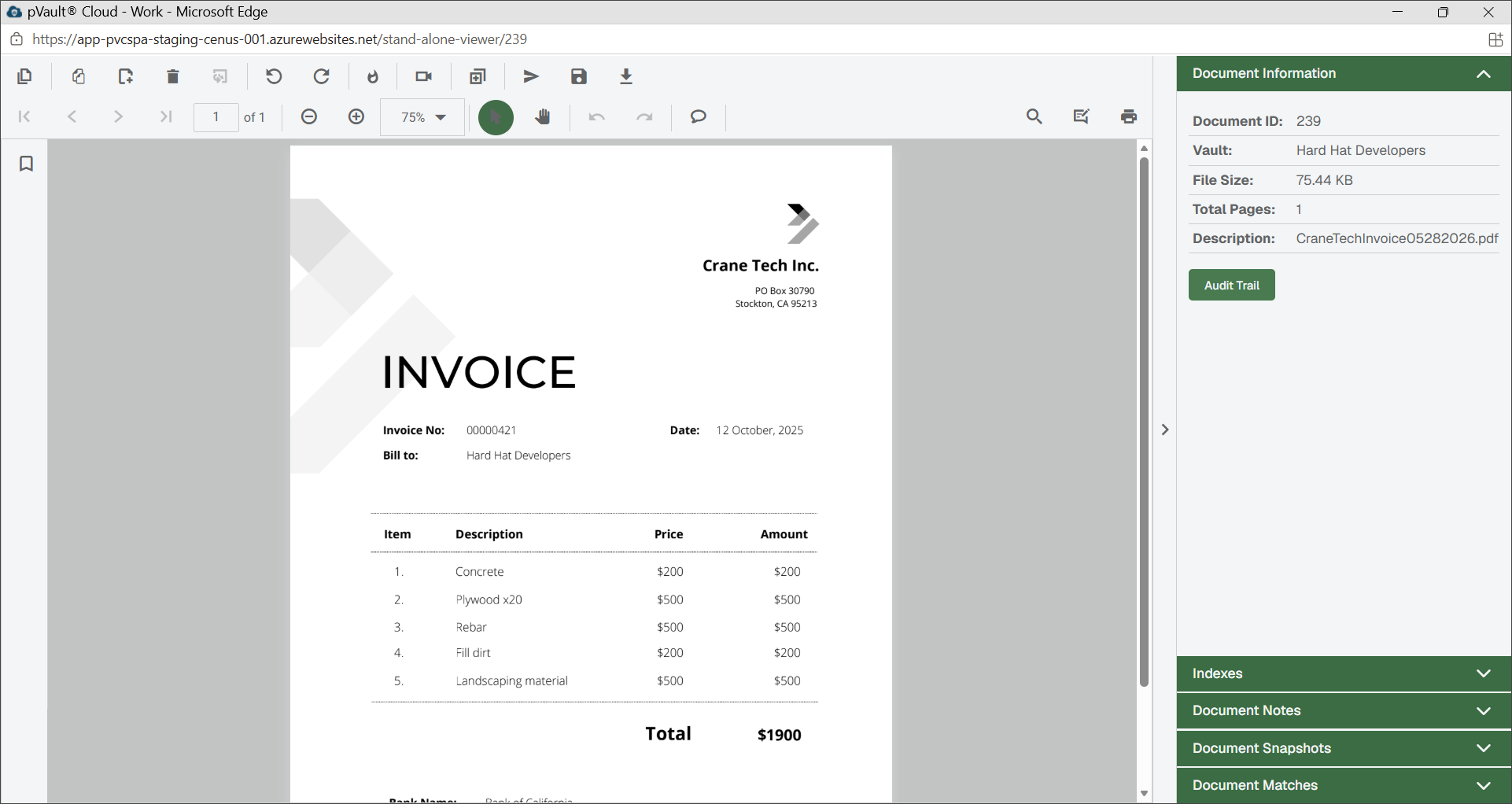1512x804 pixels.
Task: Click the Concrete item description
Action: (480, 572)
